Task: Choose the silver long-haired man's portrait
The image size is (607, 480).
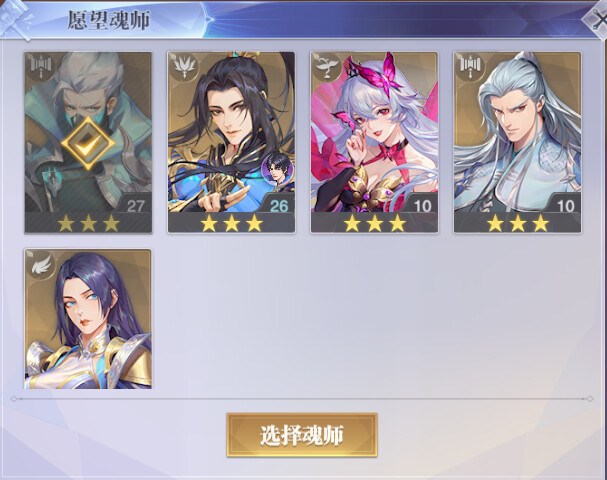Action: tap(518, 142)
